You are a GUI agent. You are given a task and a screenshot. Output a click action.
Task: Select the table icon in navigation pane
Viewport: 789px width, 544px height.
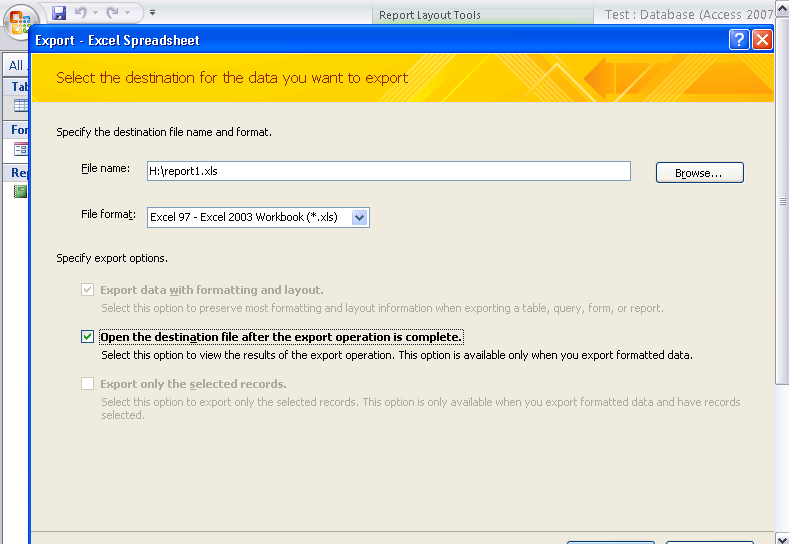click(x=21, y=106)
